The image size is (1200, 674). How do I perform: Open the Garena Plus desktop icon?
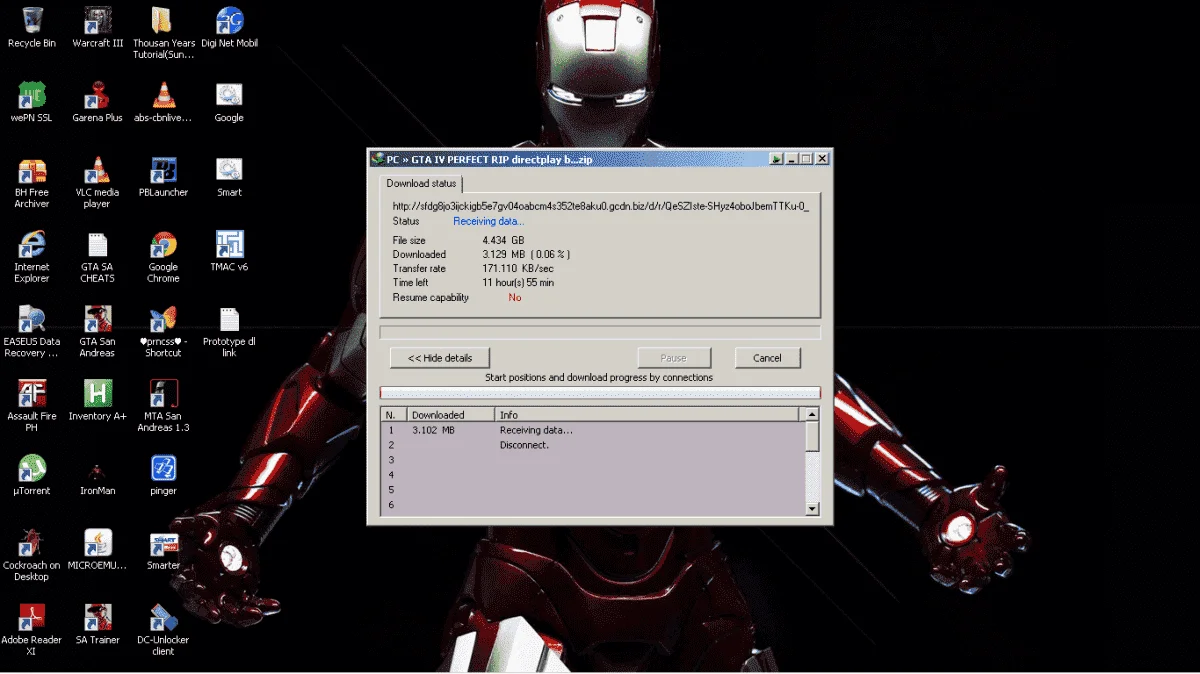(x=98, y=102)
